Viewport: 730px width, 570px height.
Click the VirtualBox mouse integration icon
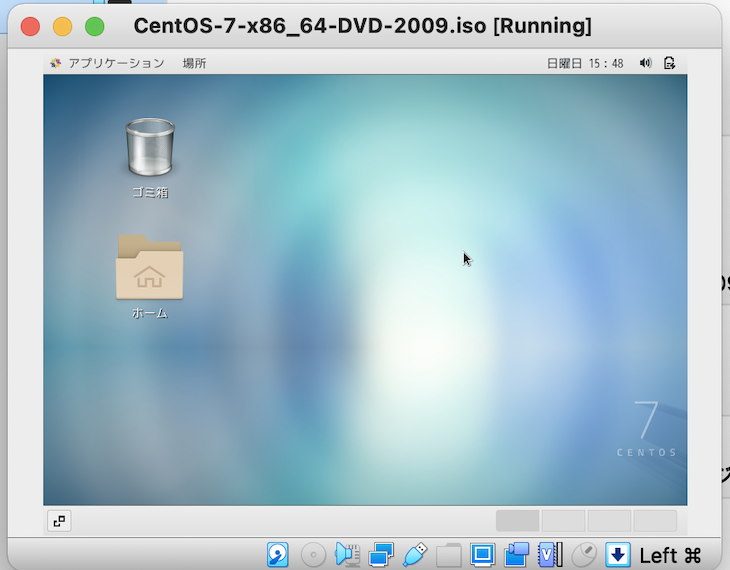point(584,555)
